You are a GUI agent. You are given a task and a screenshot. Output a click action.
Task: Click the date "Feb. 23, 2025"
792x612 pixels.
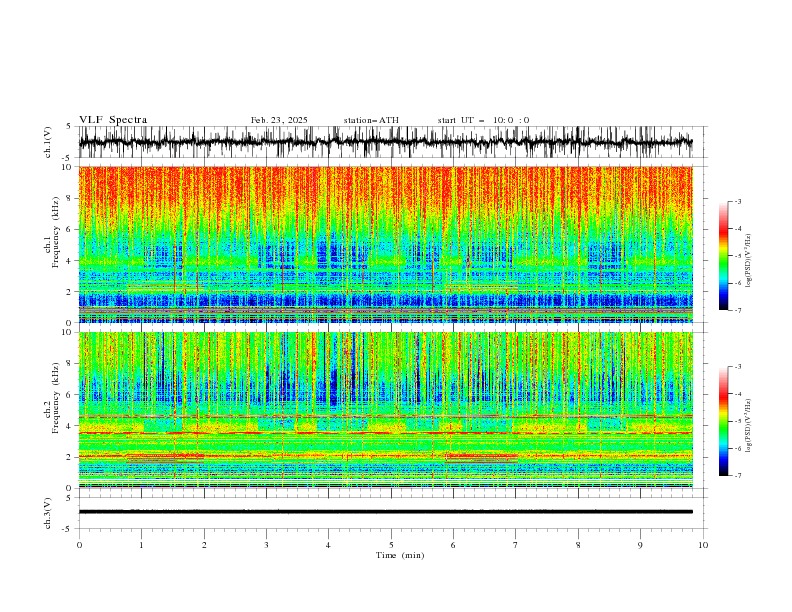pyautogui.click(x=279, y=120)
